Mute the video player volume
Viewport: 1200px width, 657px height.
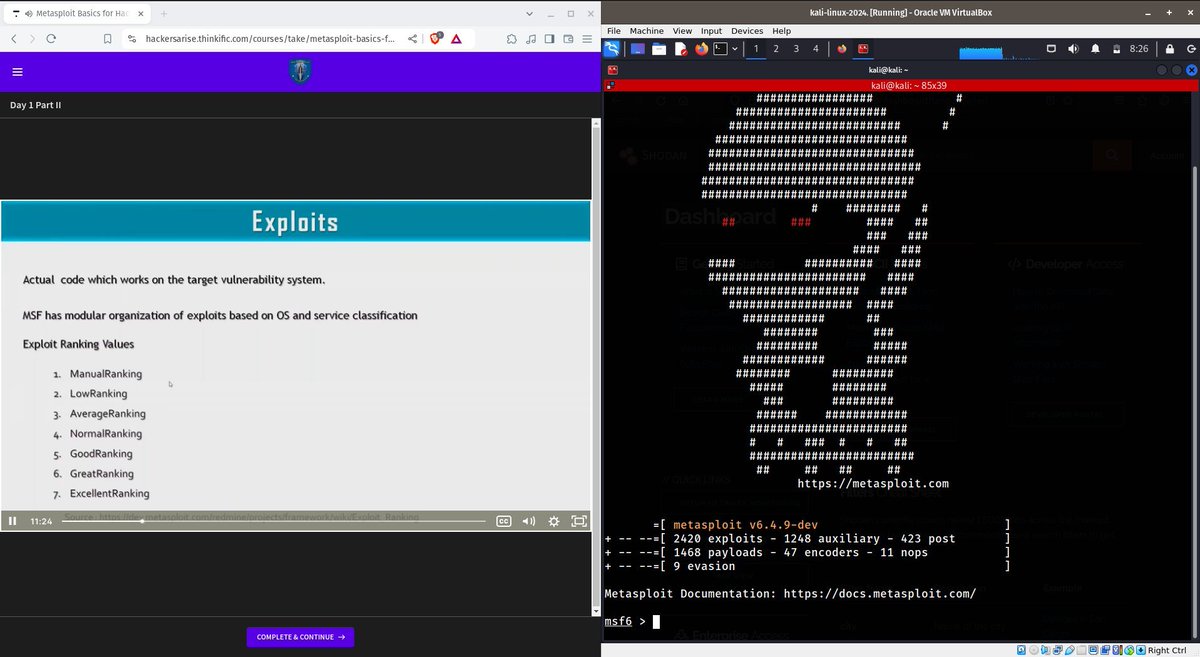point(528,520)
